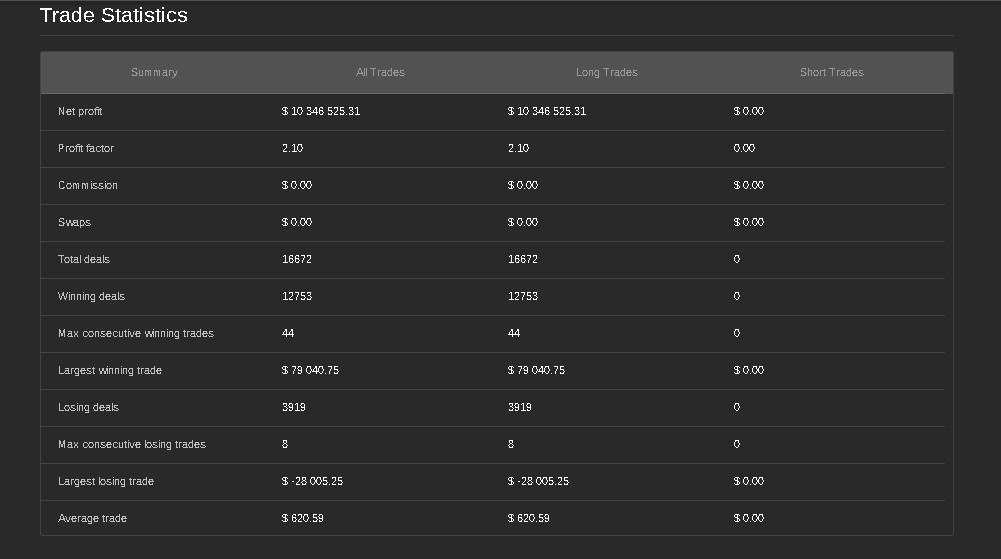The height and width of the screenshot is (559, 1001).
Task: Select the Losing deals row label
Action: tap(88, 407)
